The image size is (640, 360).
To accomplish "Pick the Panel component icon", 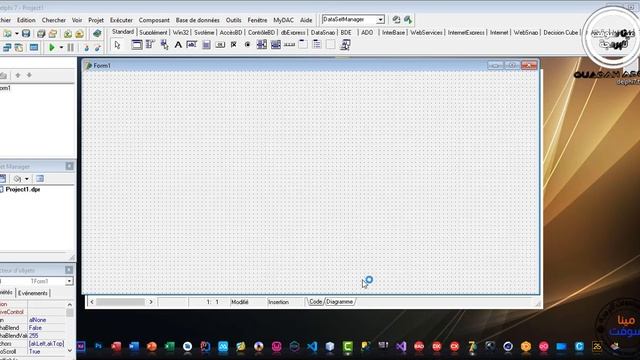I will click(x=331, y=45).
